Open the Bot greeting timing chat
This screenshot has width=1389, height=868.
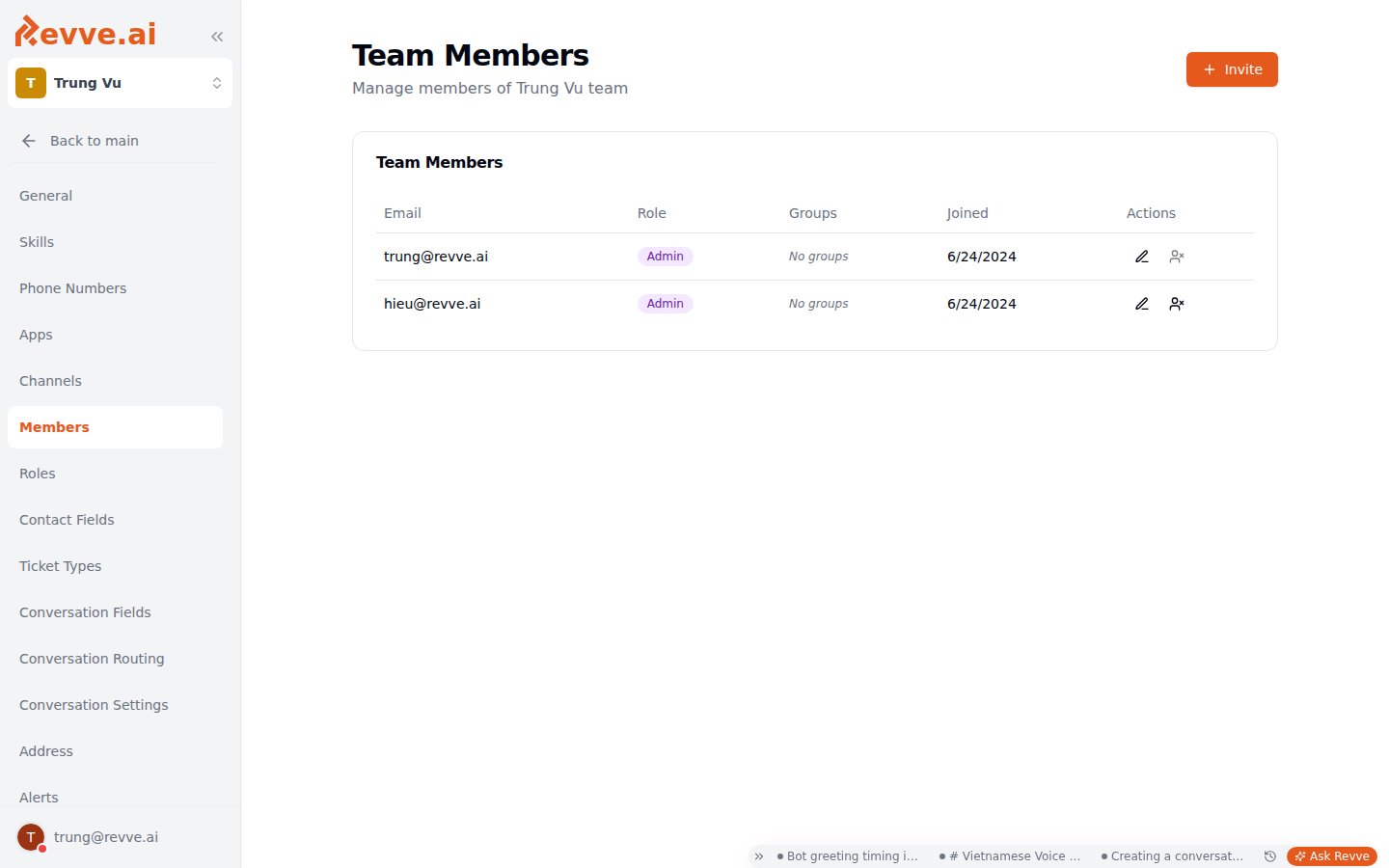point(848,856)
